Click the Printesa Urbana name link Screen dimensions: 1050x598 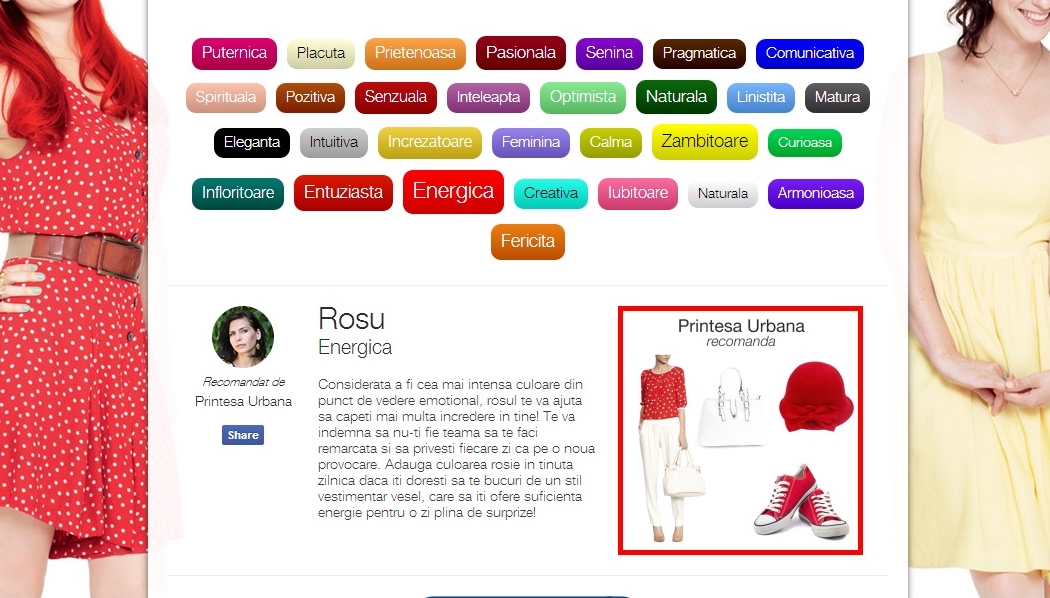click(244, 402)
